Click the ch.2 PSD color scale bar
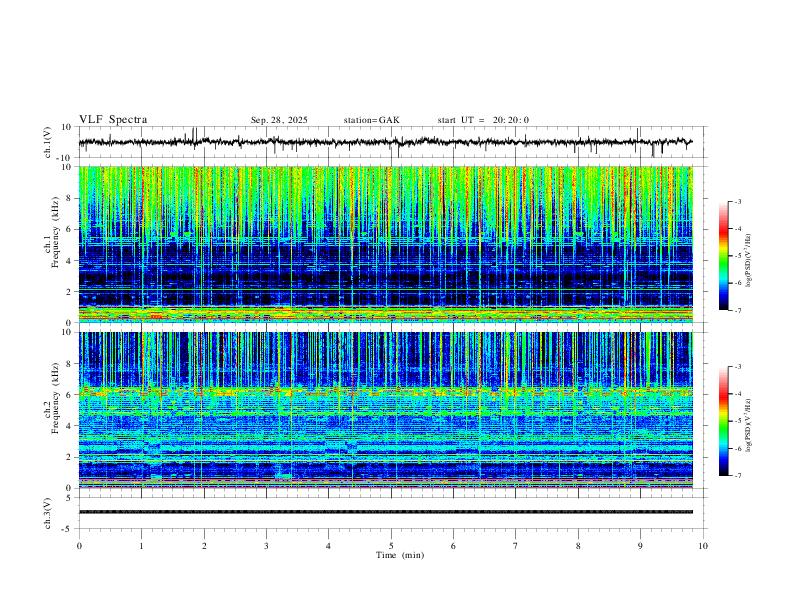This screenshot has width=792, height=612. [x=723, y=421]
